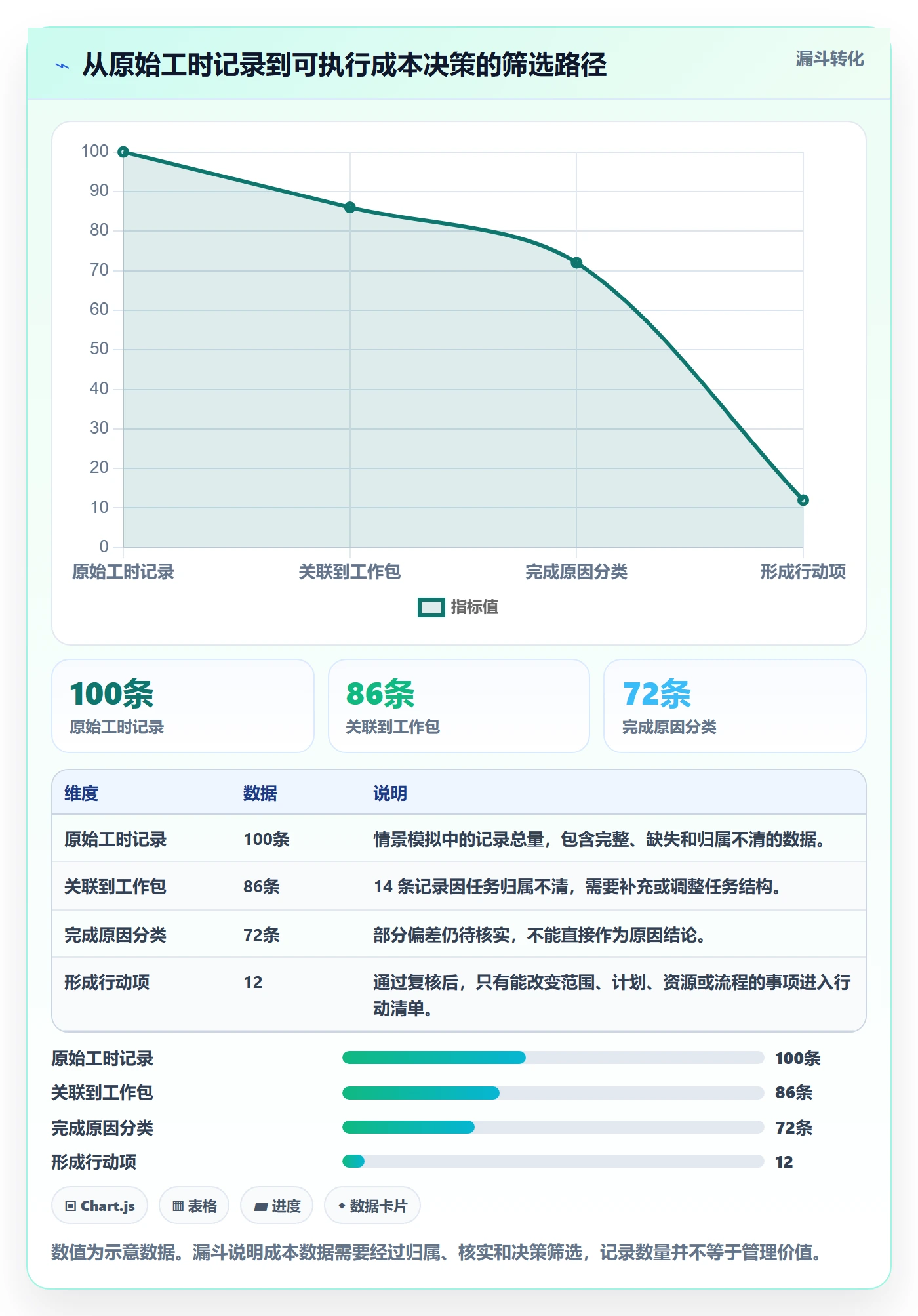Screen dimensions: 918x1316
Task: Click the 维度 table column header
Action: pyautogui.click(x=81, y=794)
